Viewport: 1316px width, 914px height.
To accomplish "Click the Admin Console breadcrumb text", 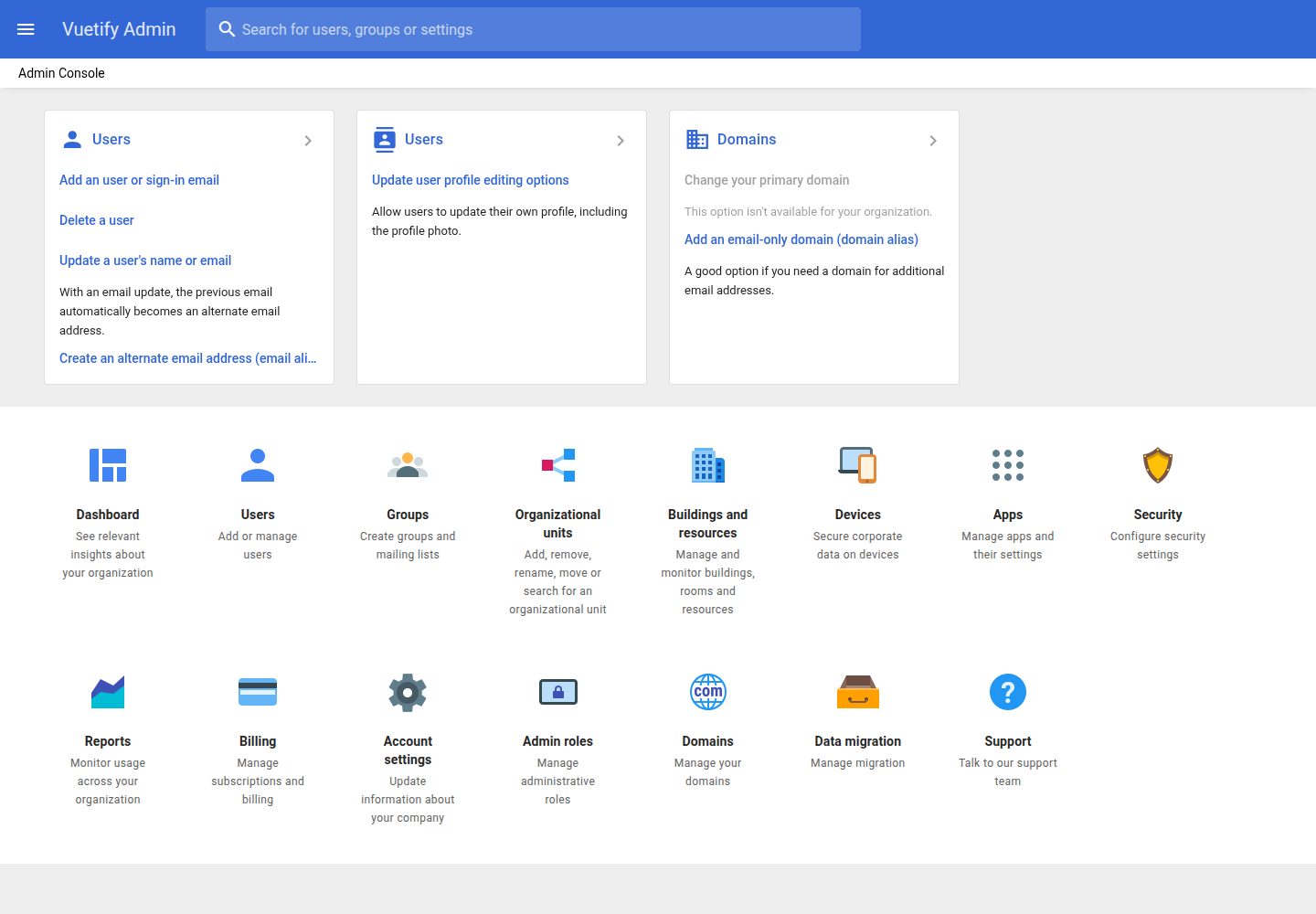I will [x=61, y=73].
